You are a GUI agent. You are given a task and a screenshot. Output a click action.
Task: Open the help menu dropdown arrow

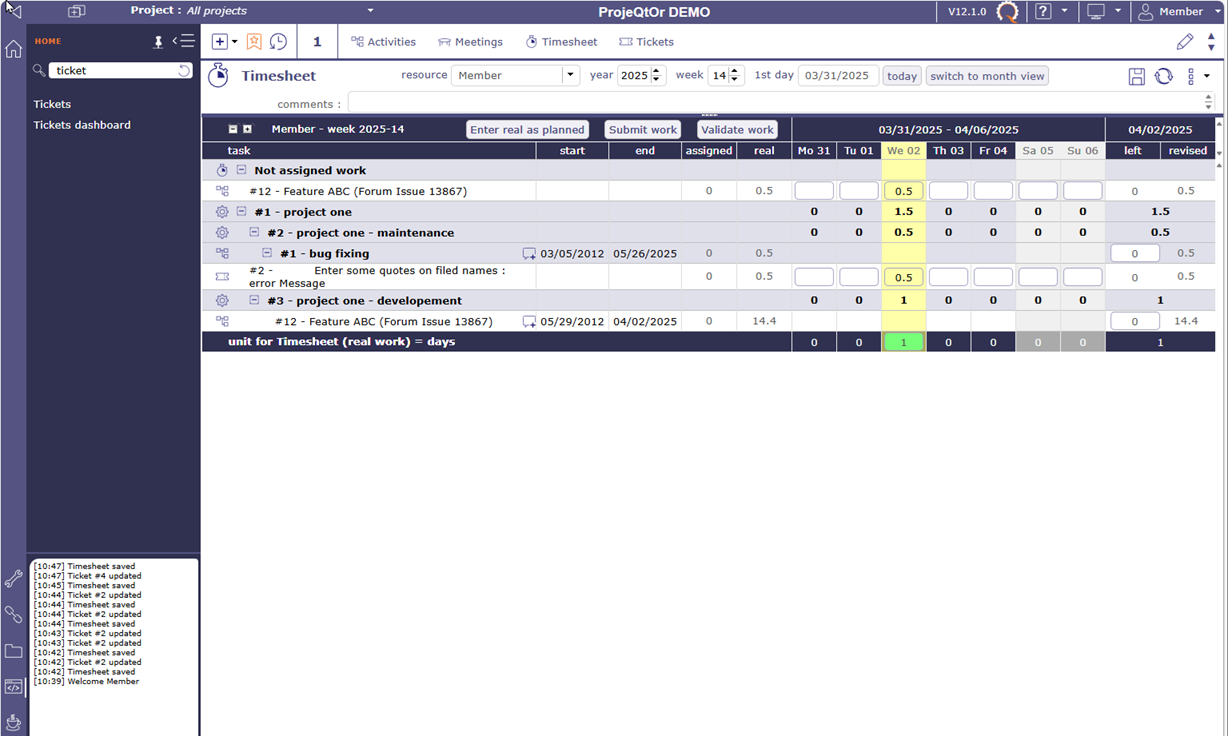point(1064,11)
